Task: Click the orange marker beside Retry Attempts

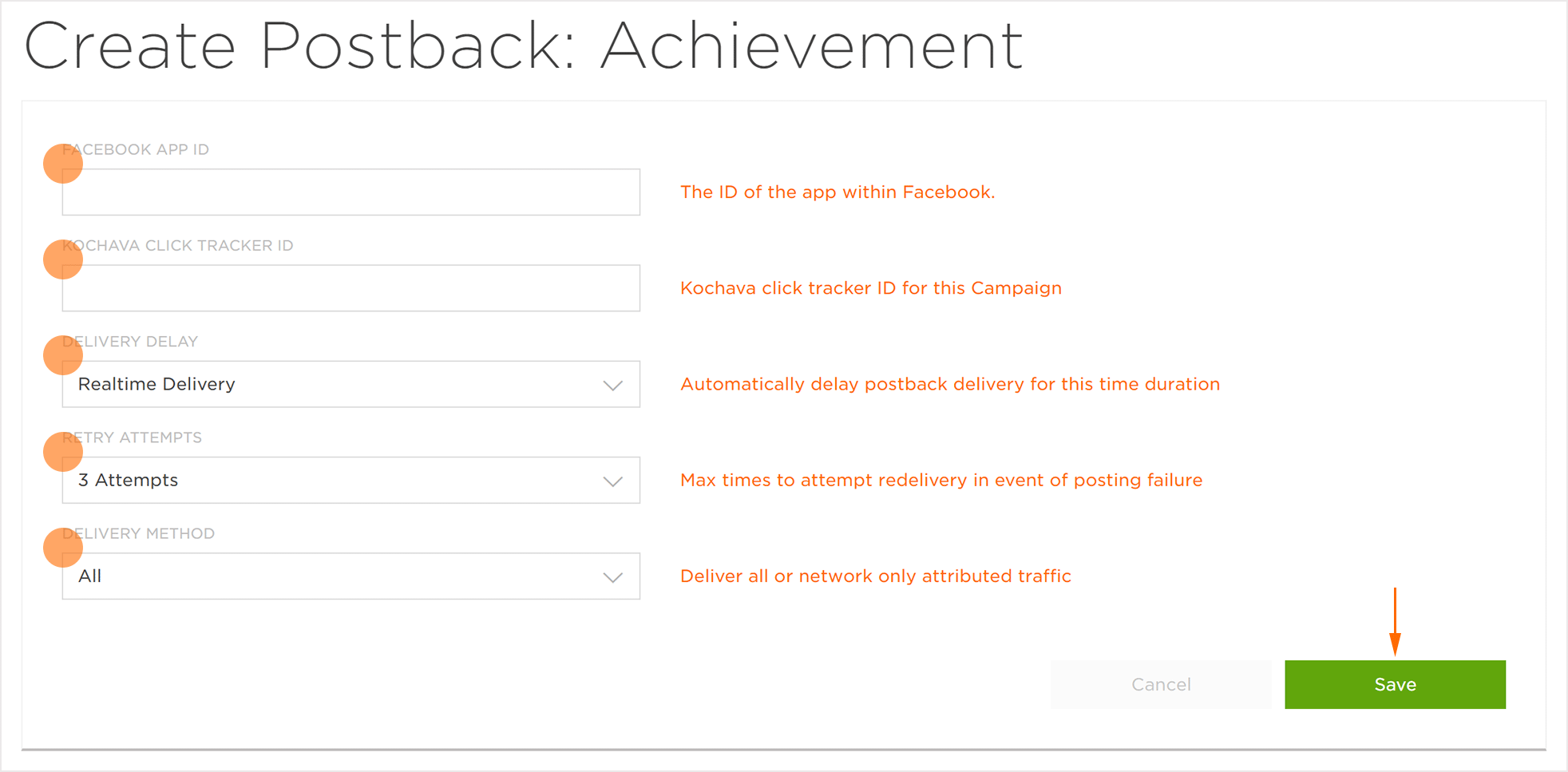Action: click(63, 452)
